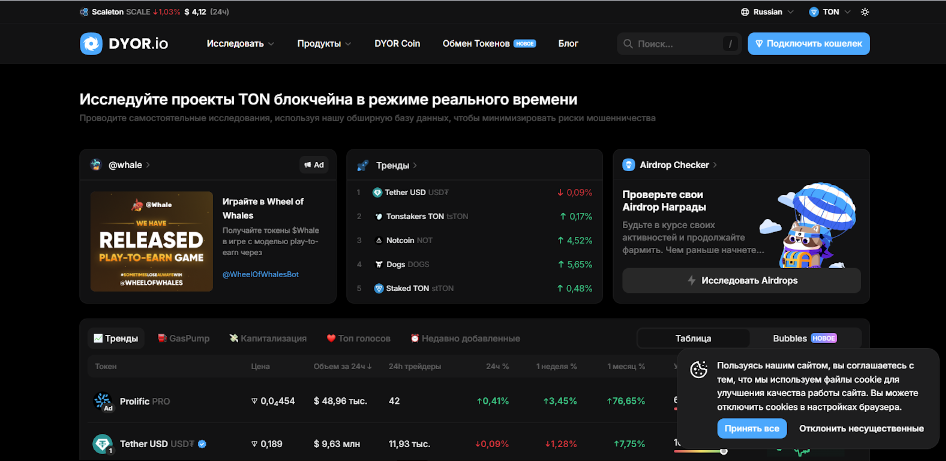Click the Dogs coin icon

tap(379, 264)
